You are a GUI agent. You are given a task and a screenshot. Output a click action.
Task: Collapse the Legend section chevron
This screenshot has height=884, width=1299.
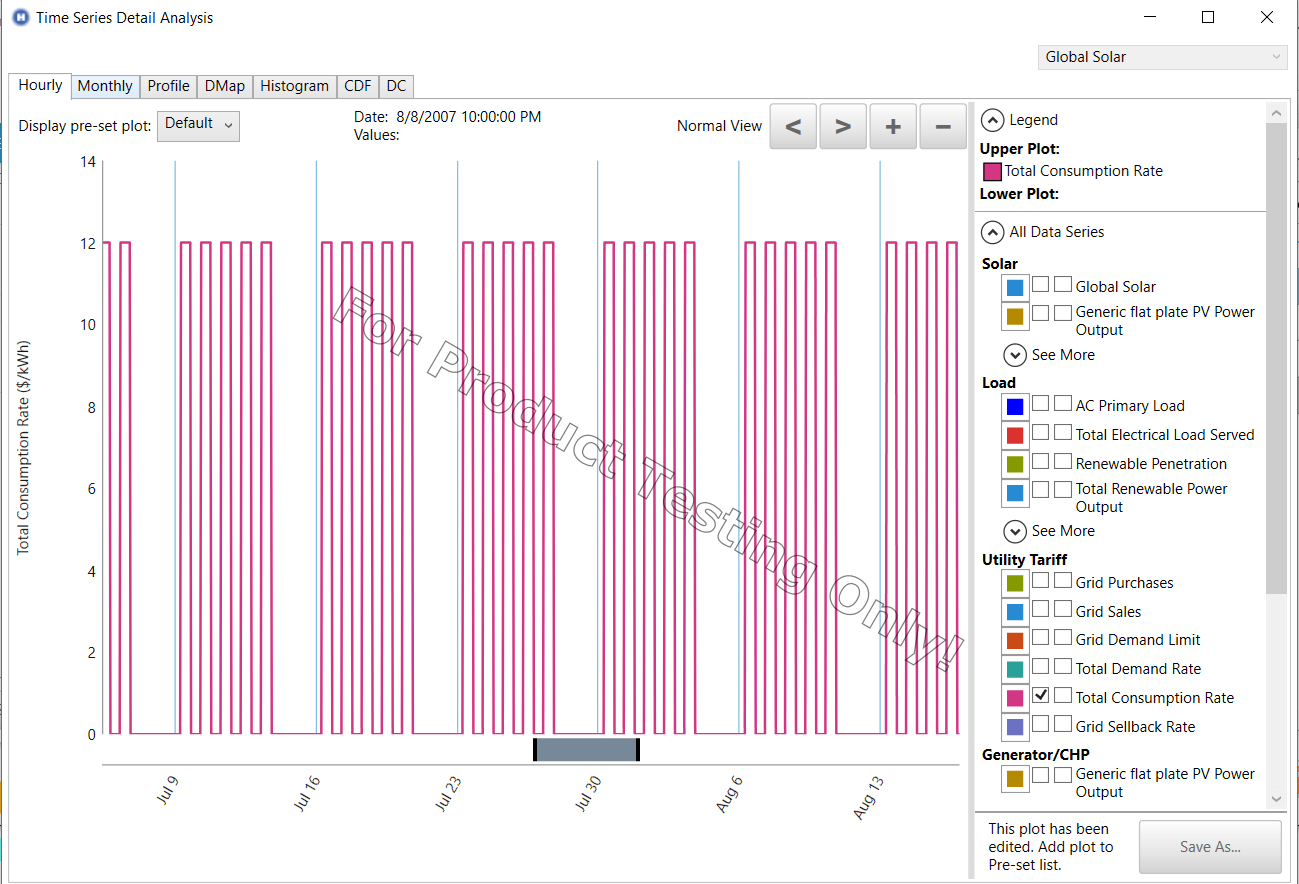(992, 120)
